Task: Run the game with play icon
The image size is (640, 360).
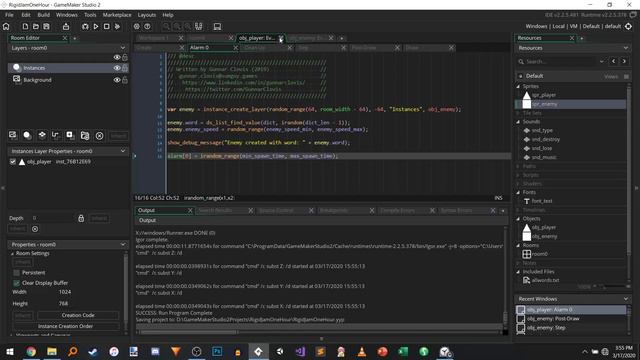Action: pos(96,27)
